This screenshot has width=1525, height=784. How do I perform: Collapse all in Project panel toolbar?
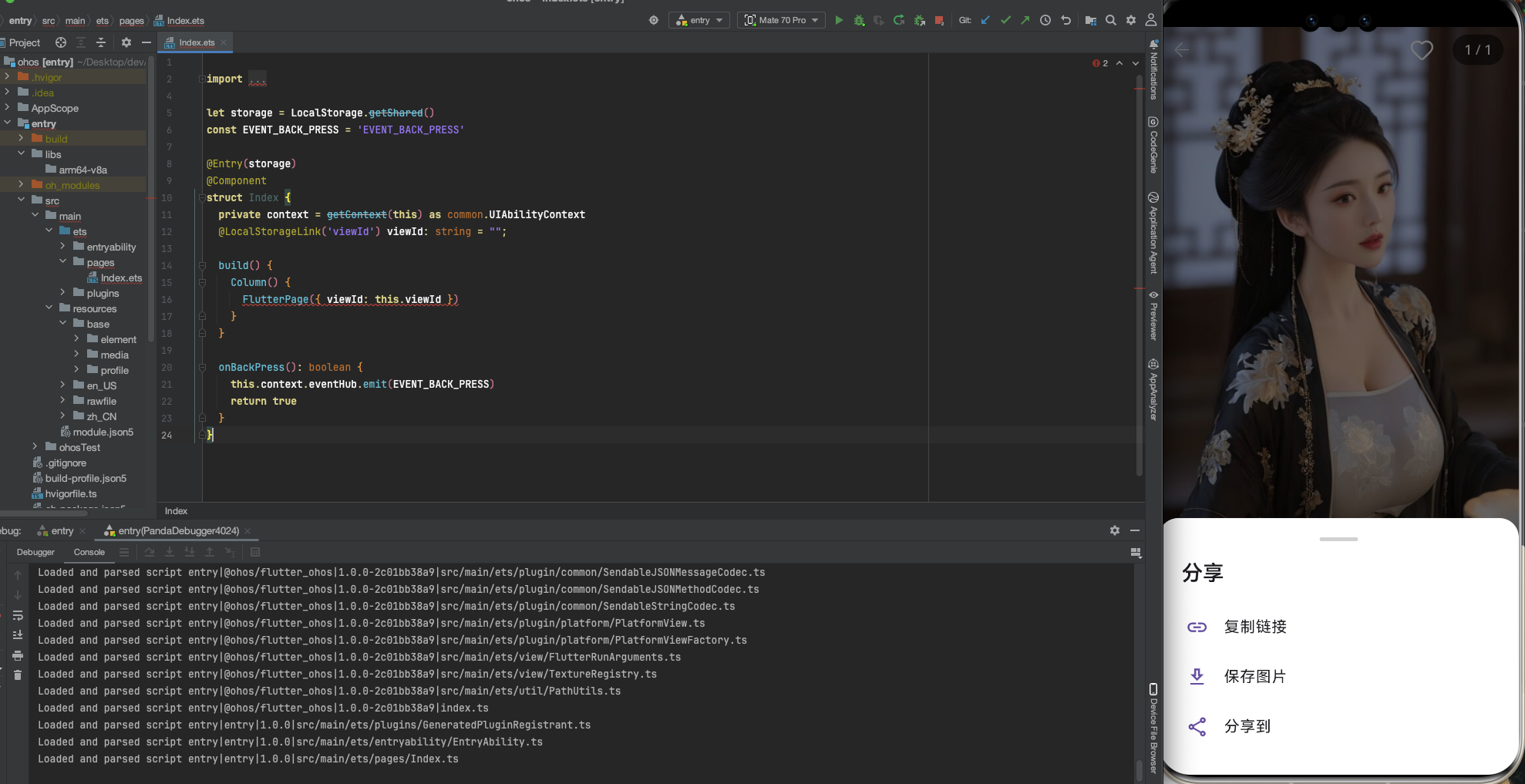101,42
